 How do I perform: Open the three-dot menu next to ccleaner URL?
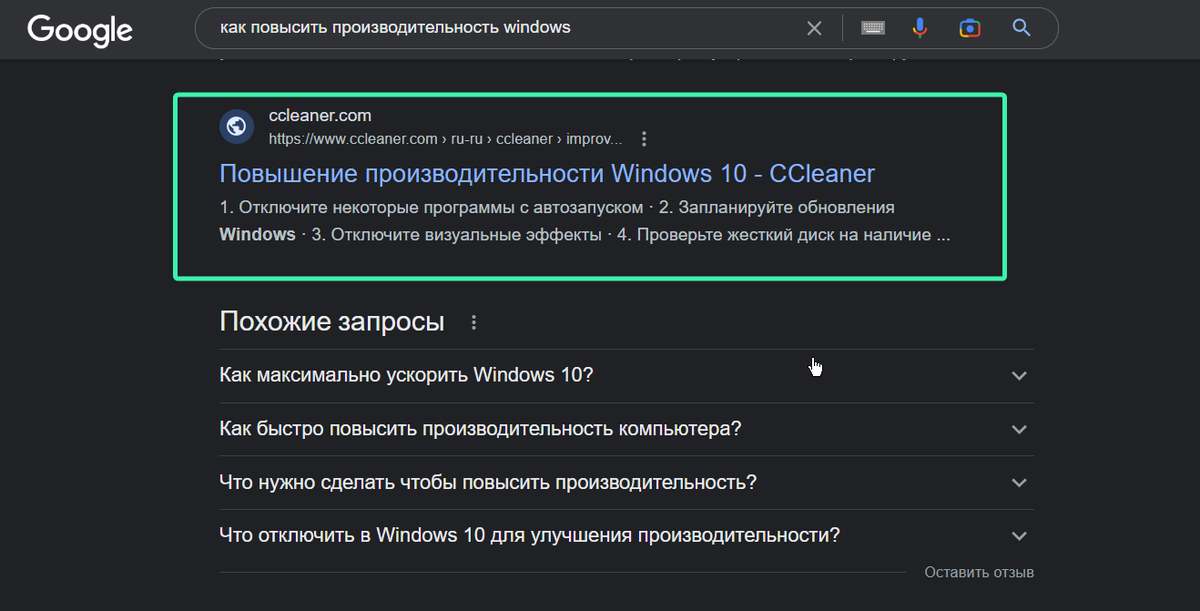(644, 138)
